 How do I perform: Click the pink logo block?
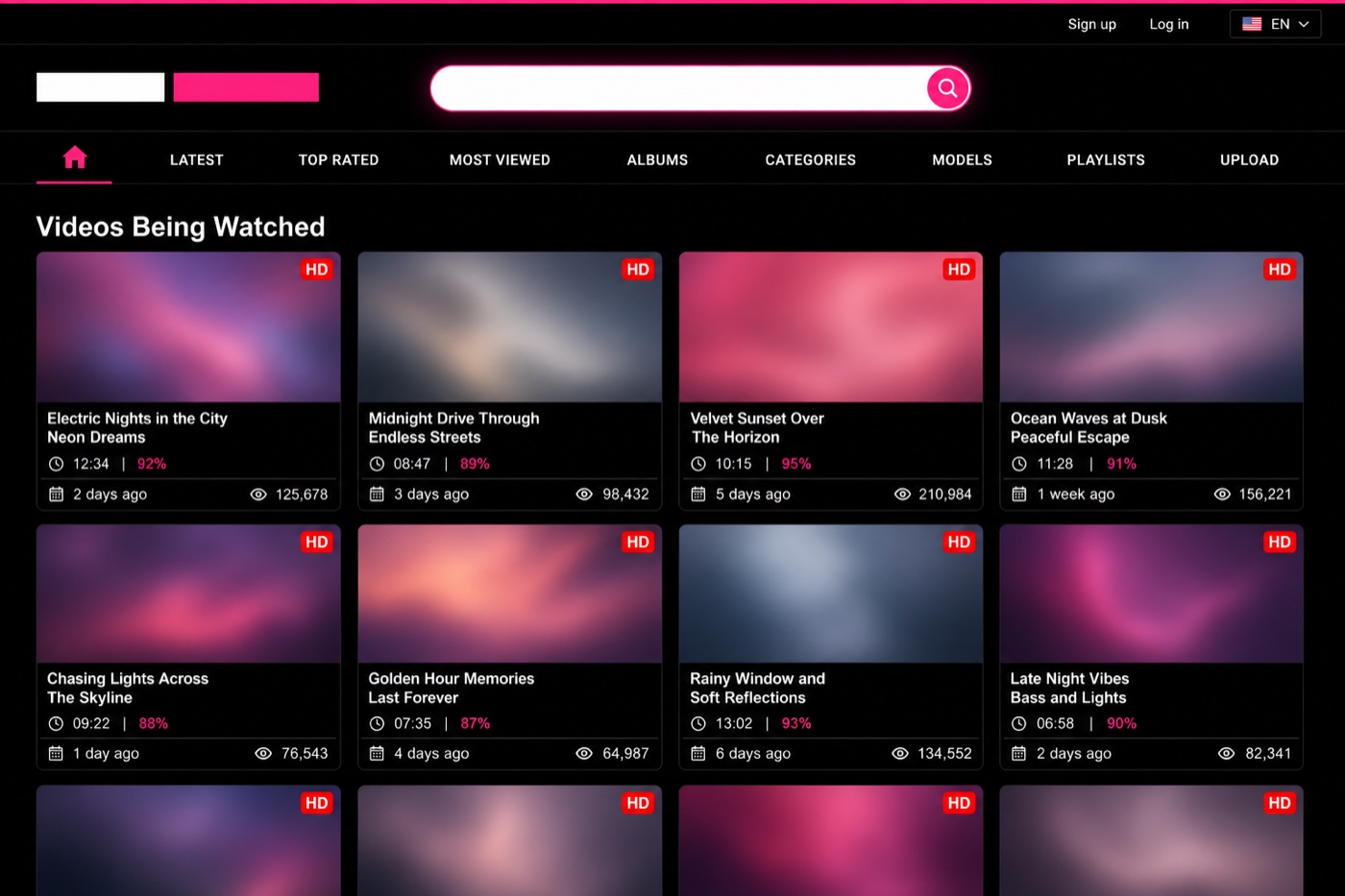[x=246, y=87]
